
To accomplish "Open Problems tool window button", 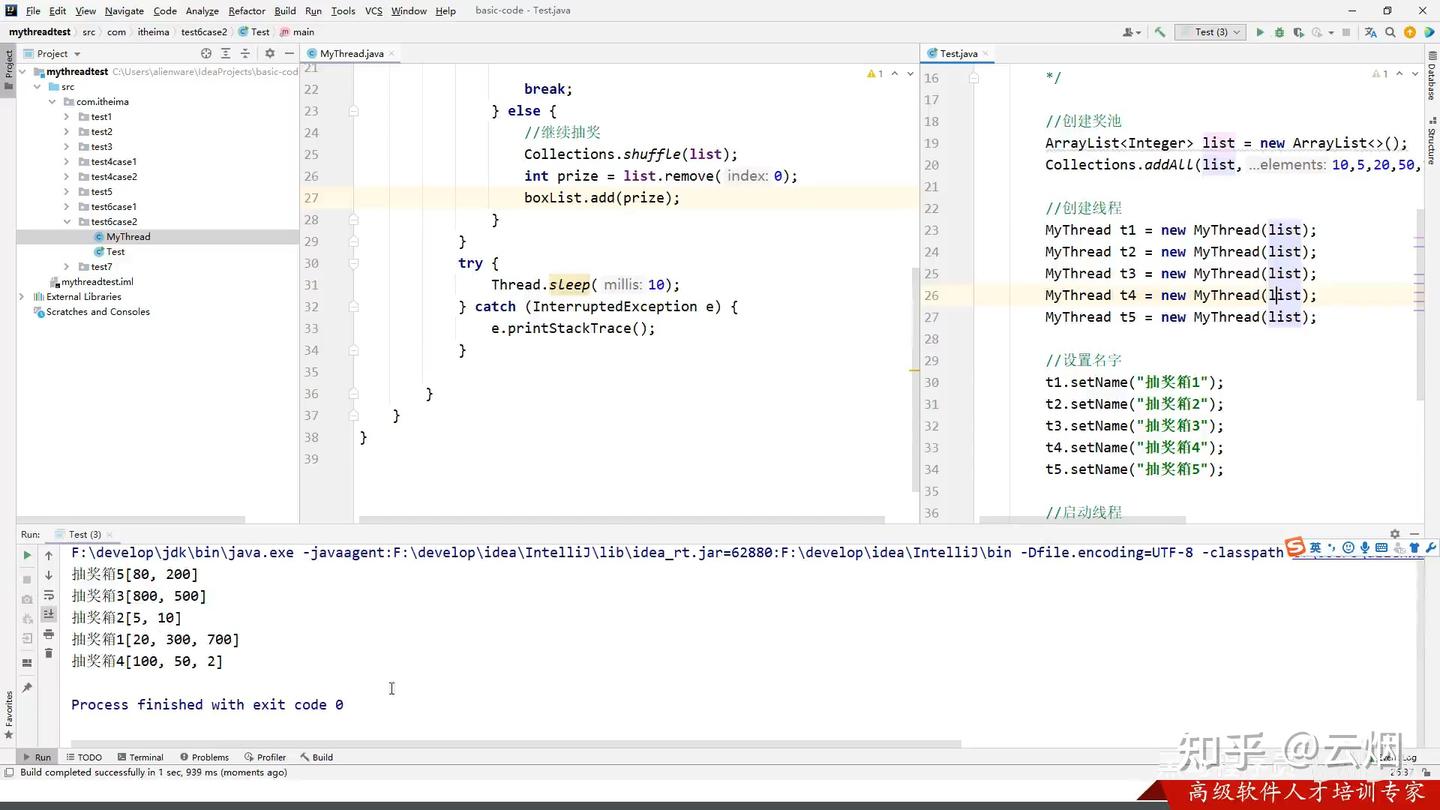I will [204, 757].
